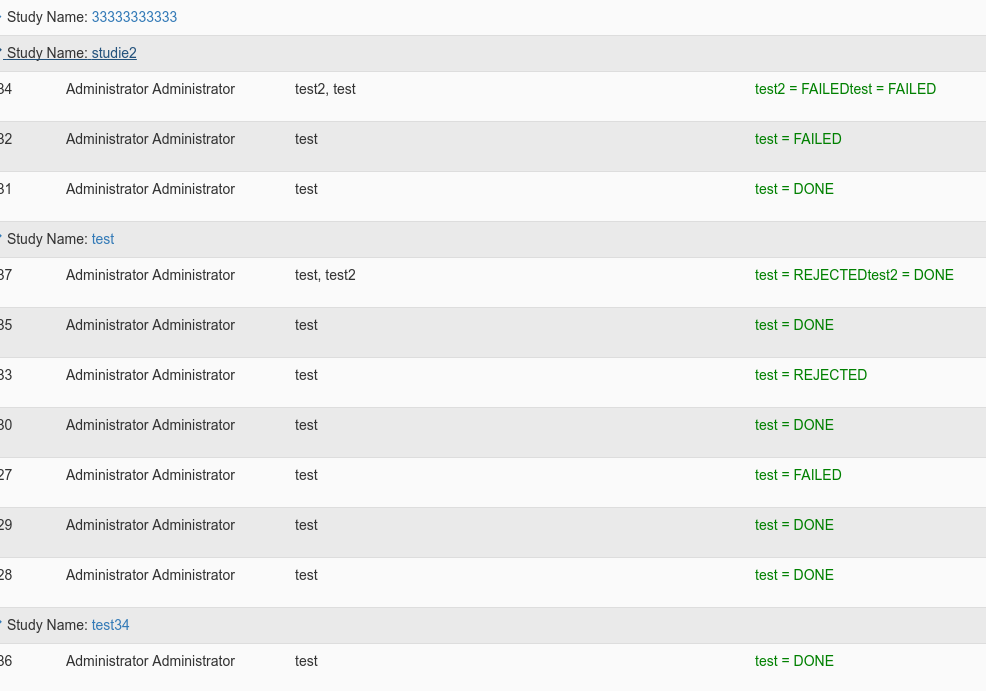The height and width of the screenshot is (691, 986).
Task: Click the 'test = REJECTEDtest2 = DONE' status
Action: 854,275
